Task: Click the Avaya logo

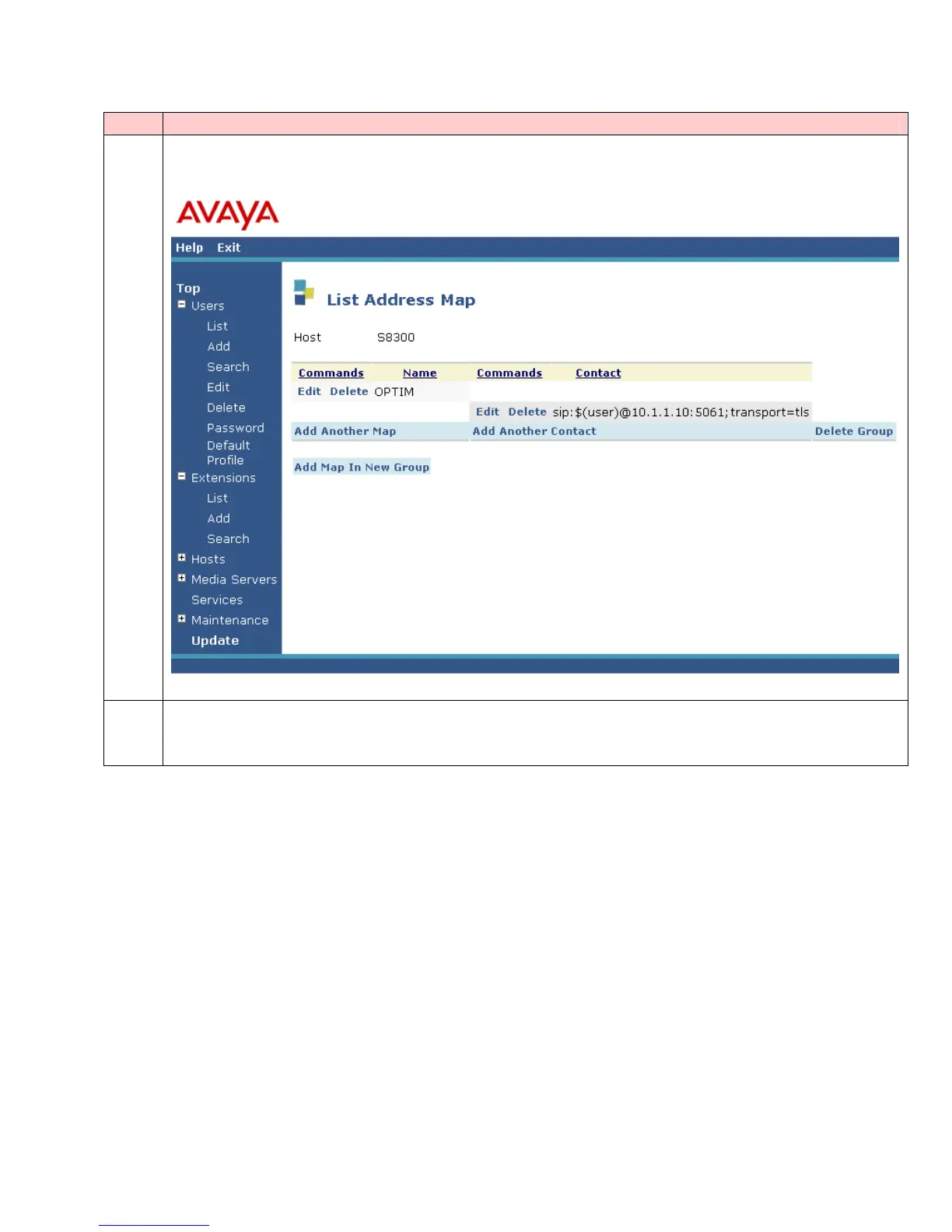Action: (x=228, y=214)
